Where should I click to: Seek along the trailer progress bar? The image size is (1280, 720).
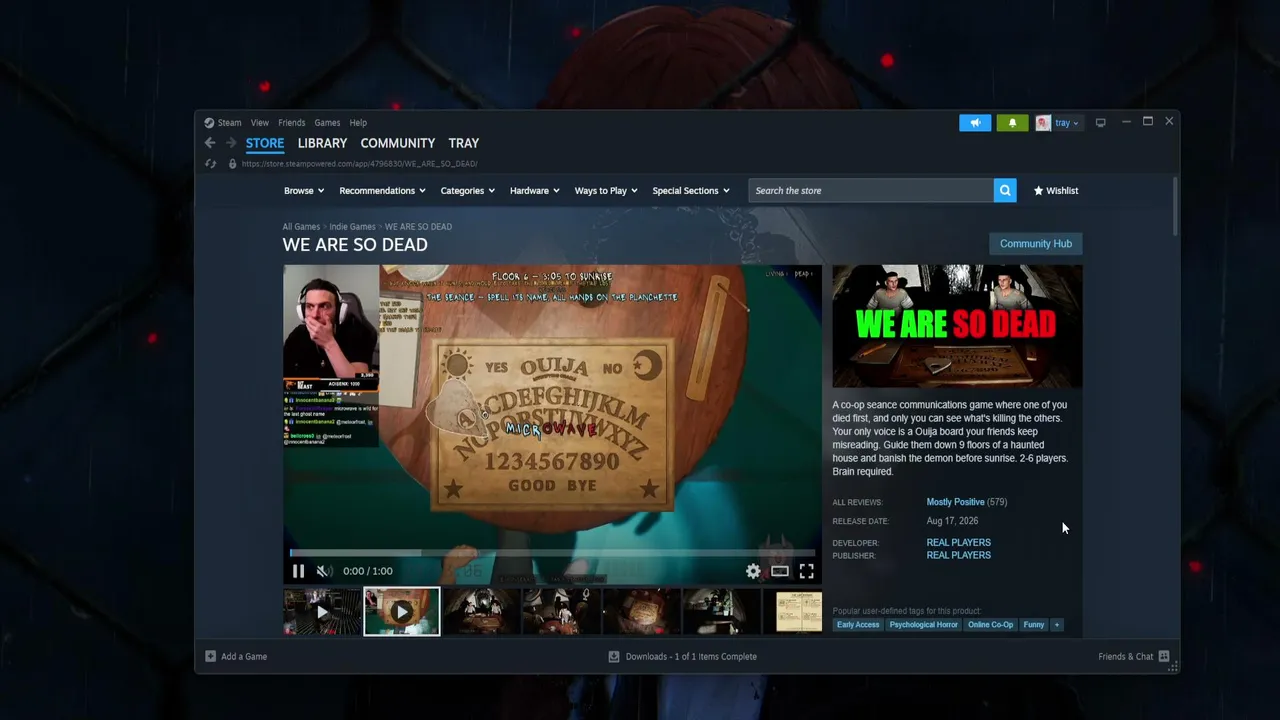pyautogui.click(x=552, y=553)
